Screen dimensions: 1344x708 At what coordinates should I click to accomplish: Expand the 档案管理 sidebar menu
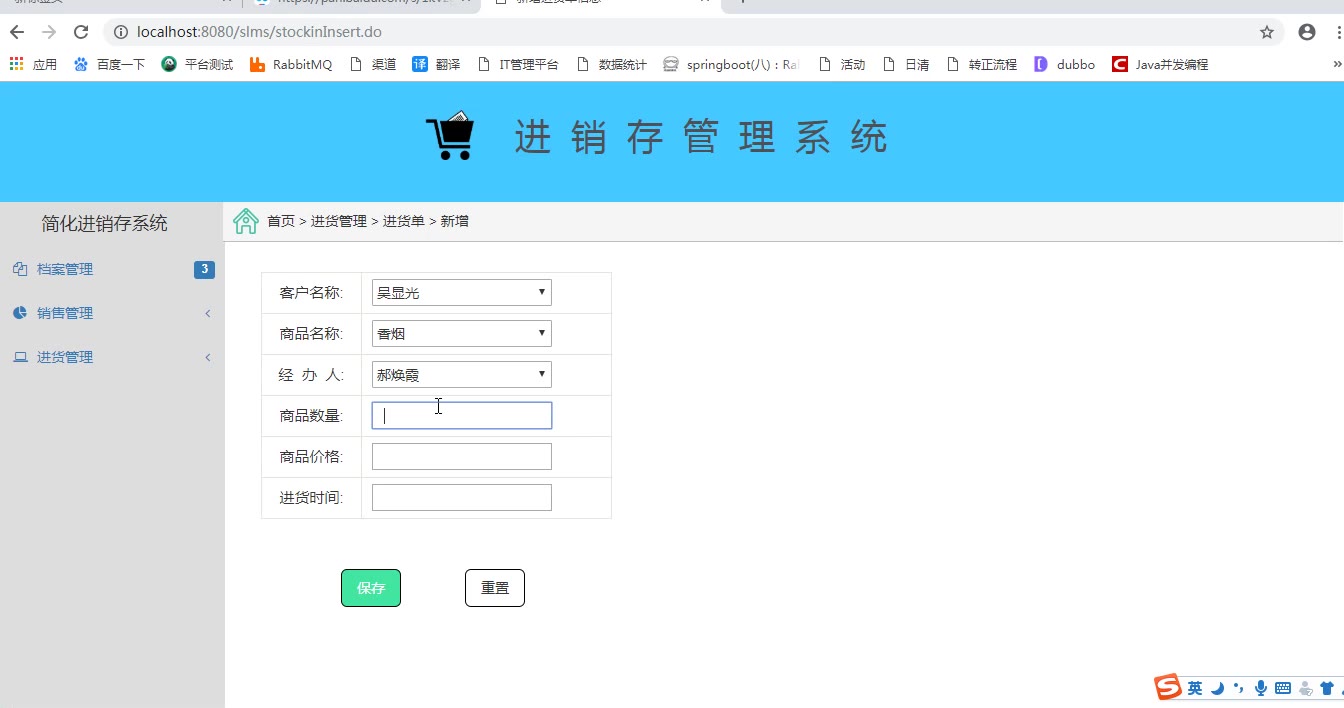[112, 269]
